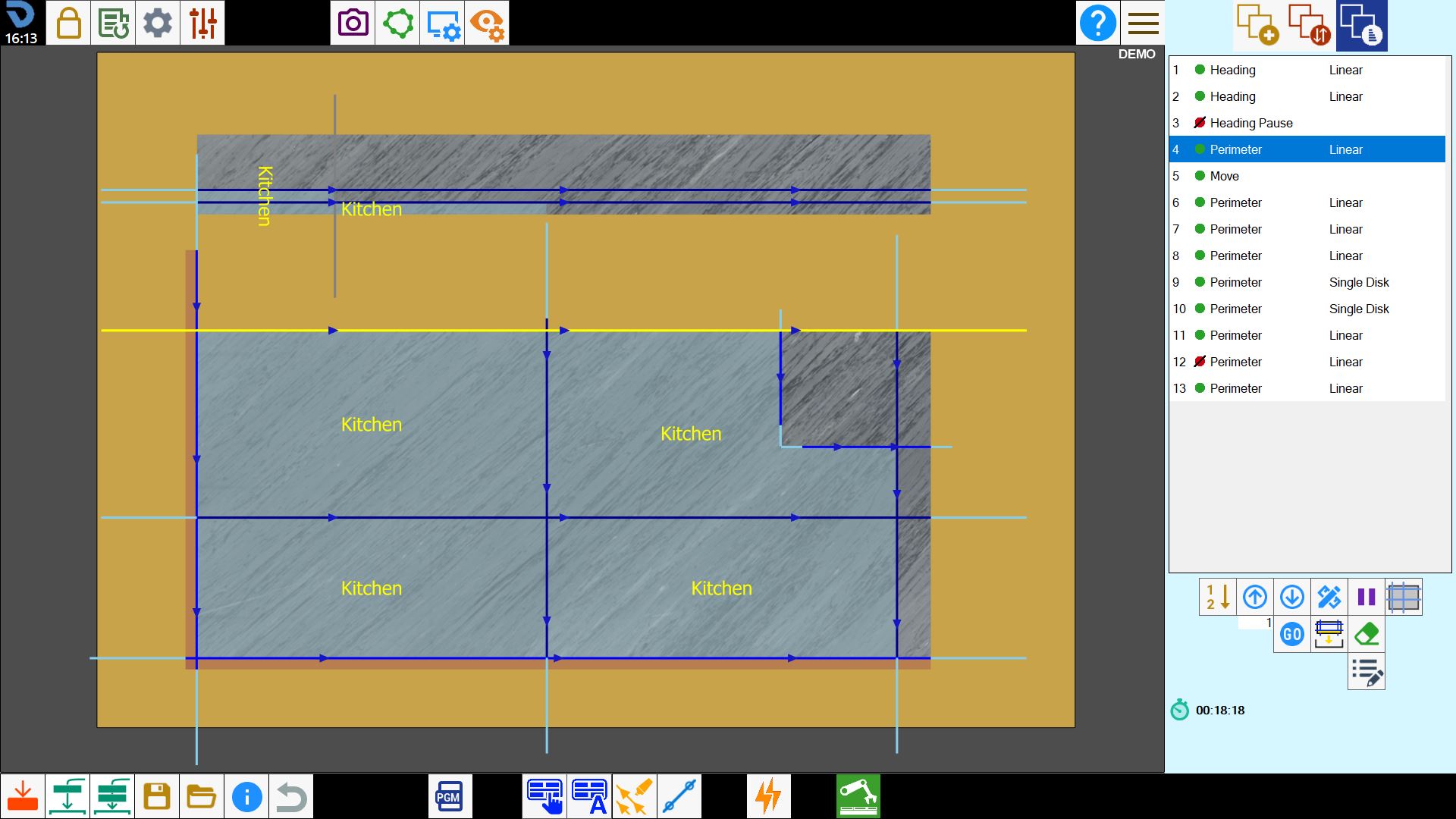Open the gear settings icon

(x=158, y=23)
